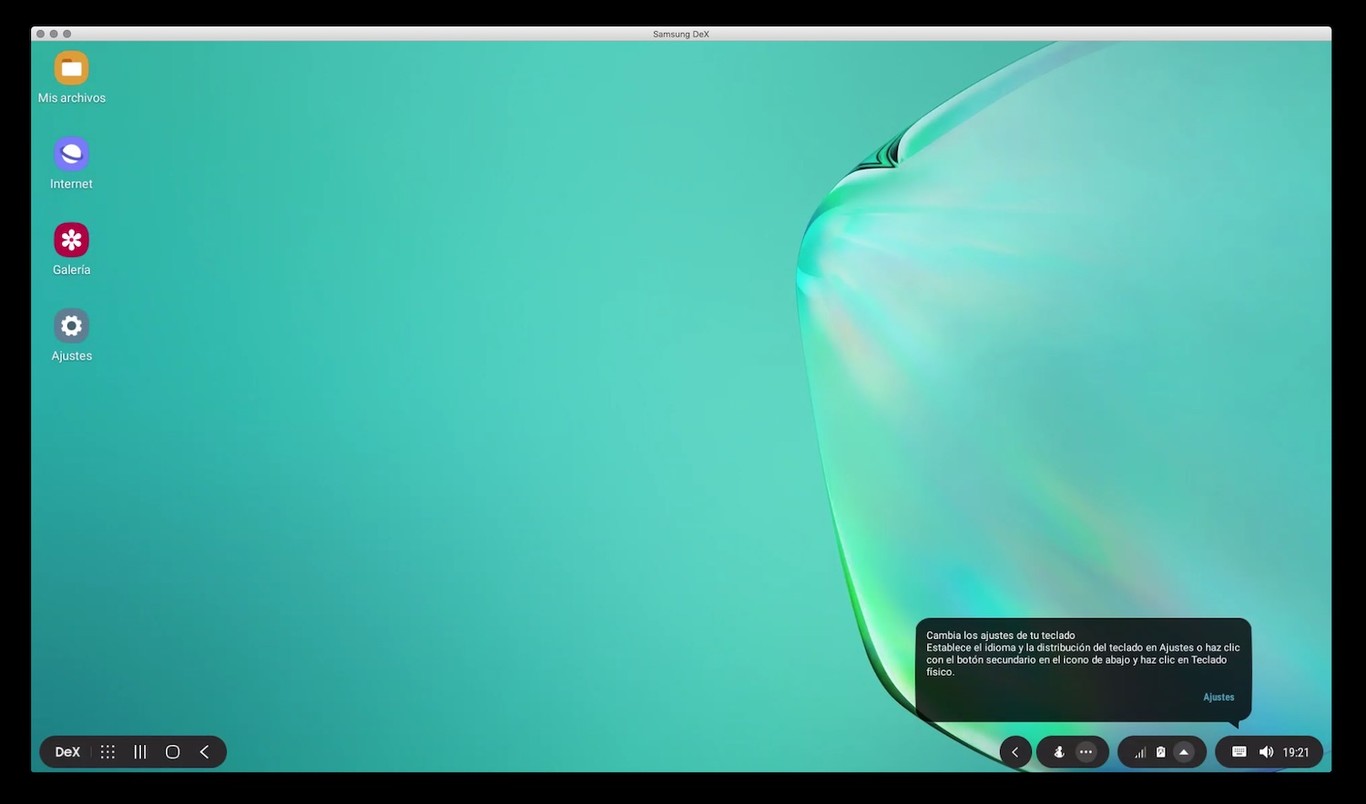Expand the status panel with the up chevron
This screenshot has width=1366, height=804.
[x=1184, y=752]
